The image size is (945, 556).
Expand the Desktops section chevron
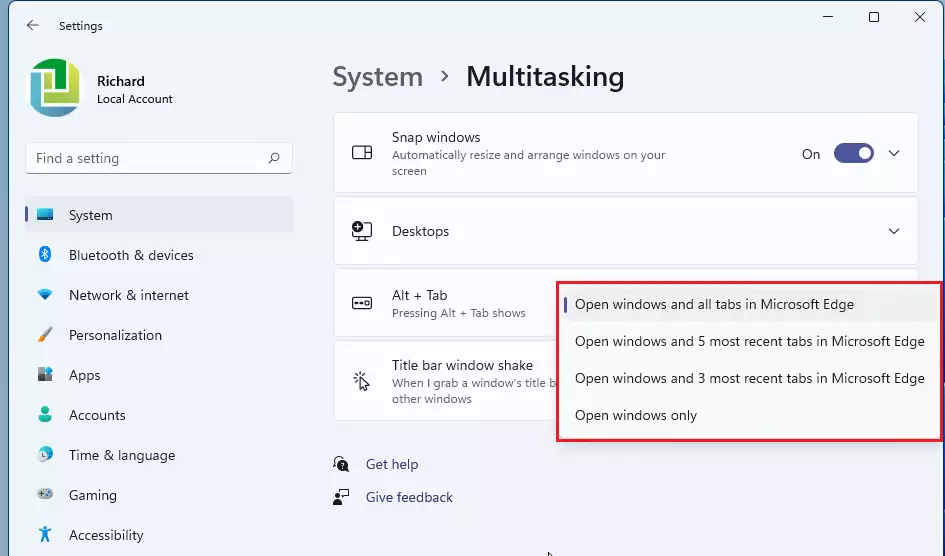[x=894, y=231]
